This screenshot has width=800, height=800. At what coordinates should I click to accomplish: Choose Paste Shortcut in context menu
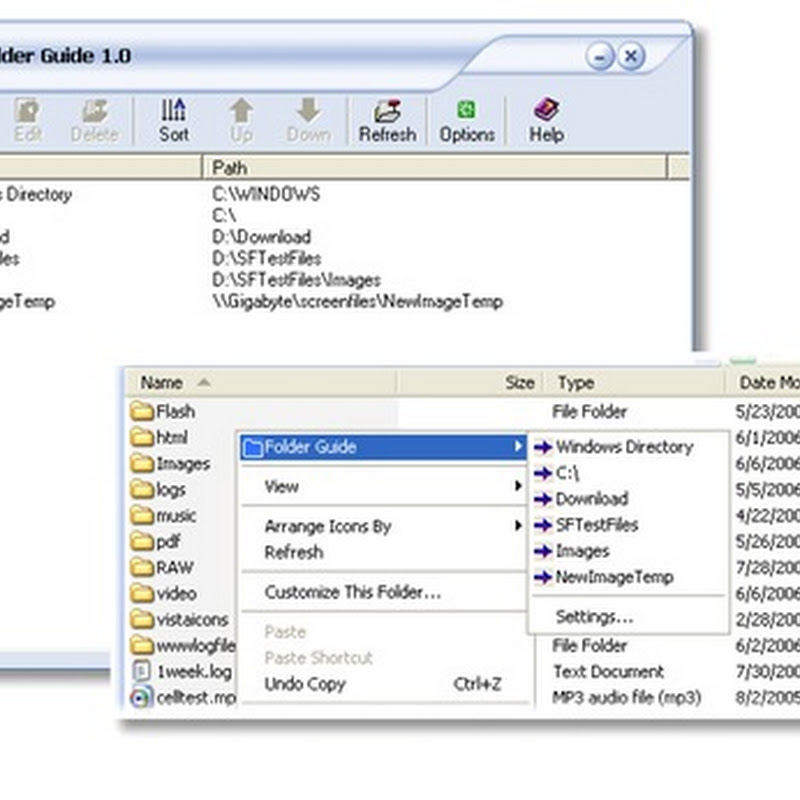[x=383, y=658]
